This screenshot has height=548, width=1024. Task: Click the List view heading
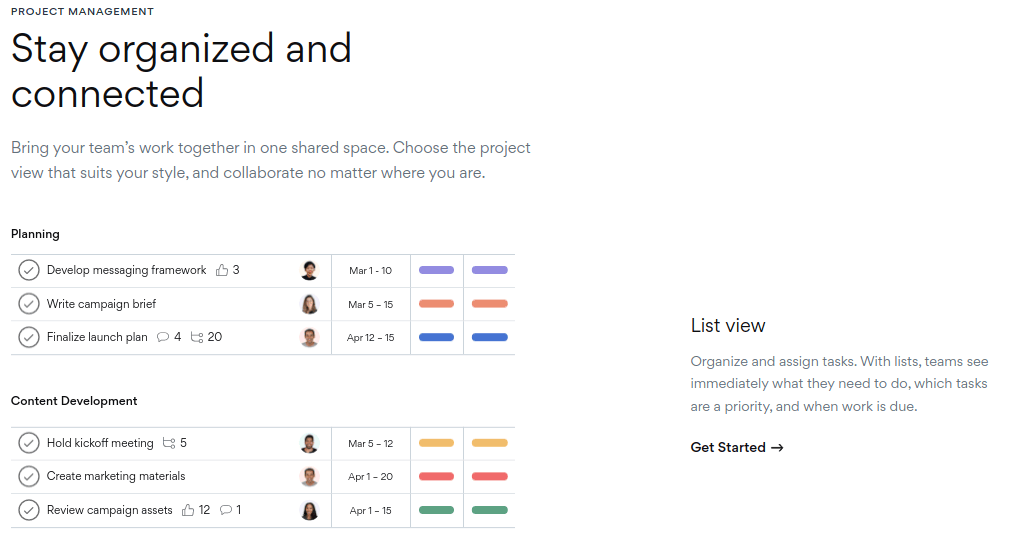click(x=728, y=325)
